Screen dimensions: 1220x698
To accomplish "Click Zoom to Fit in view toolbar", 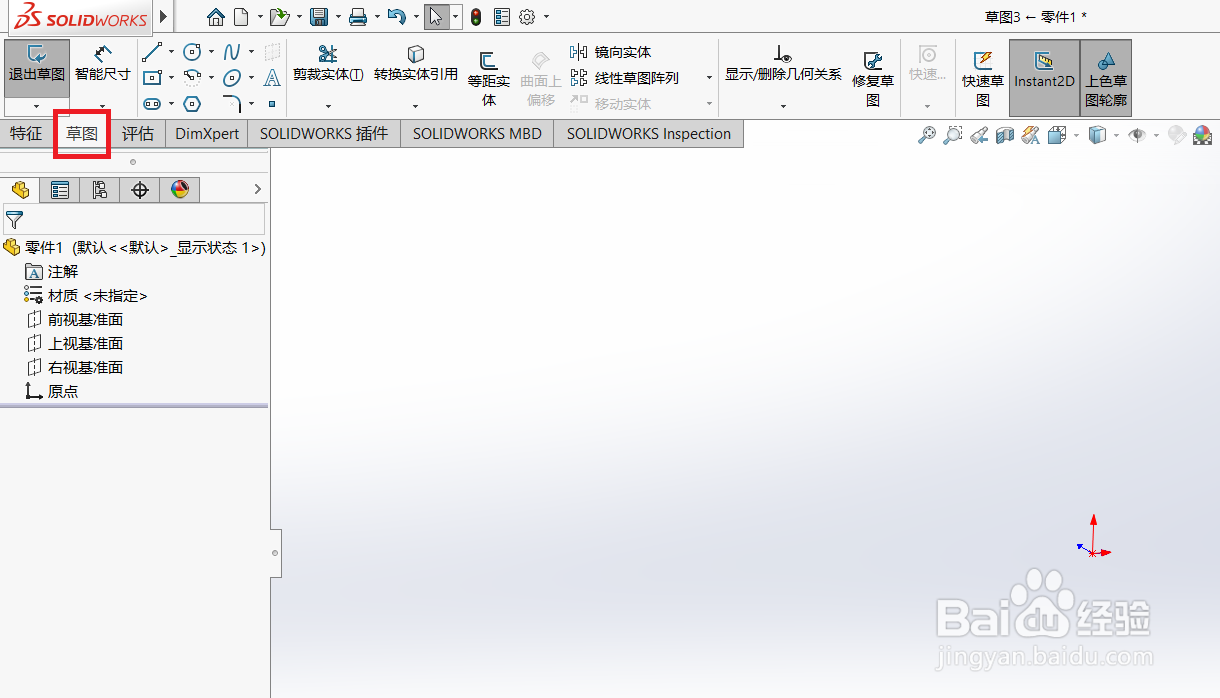I will [927, 135].
